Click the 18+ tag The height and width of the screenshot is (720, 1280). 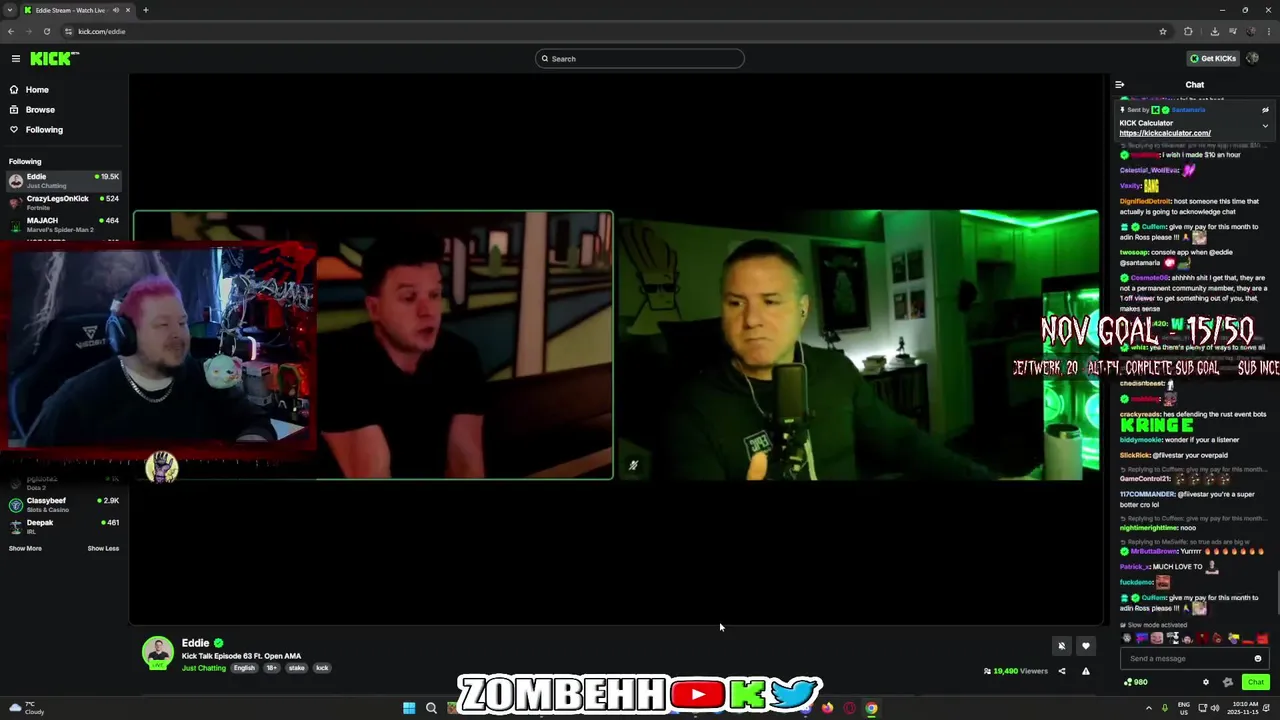click(x=271, y=668)
